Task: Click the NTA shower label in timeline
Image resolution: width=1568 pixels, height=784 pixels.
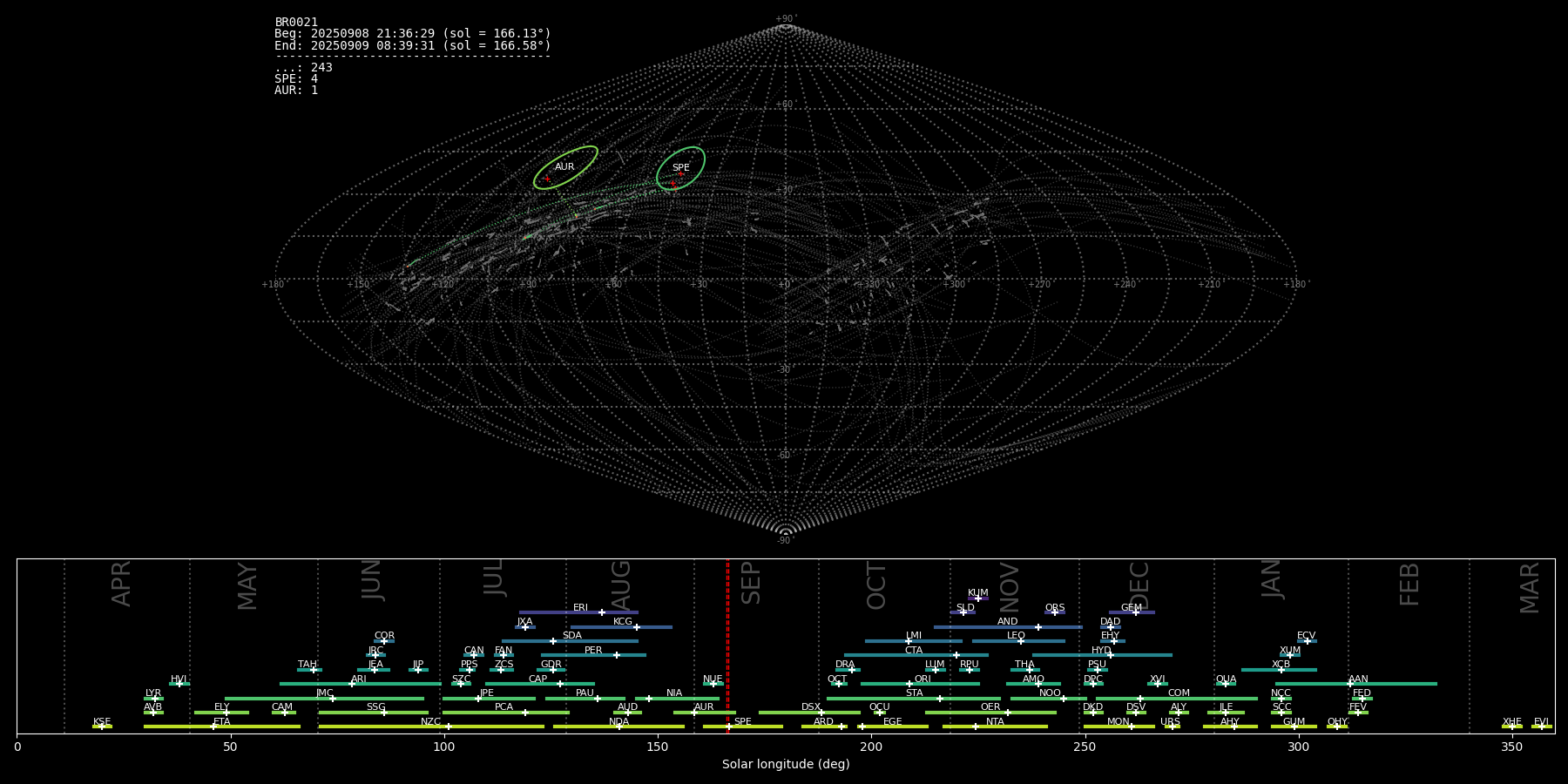Action: click(x=995, y=722)
